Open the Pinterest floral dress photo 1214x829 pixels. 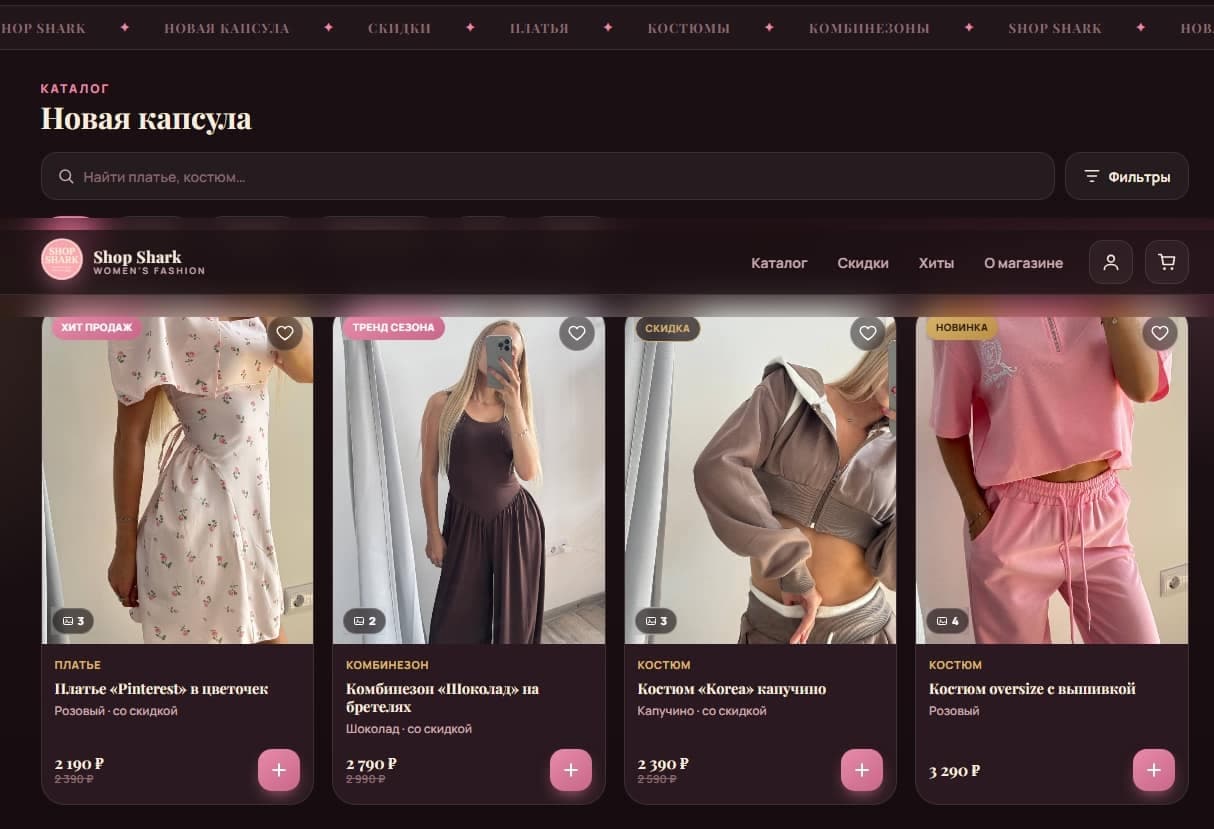177,480
